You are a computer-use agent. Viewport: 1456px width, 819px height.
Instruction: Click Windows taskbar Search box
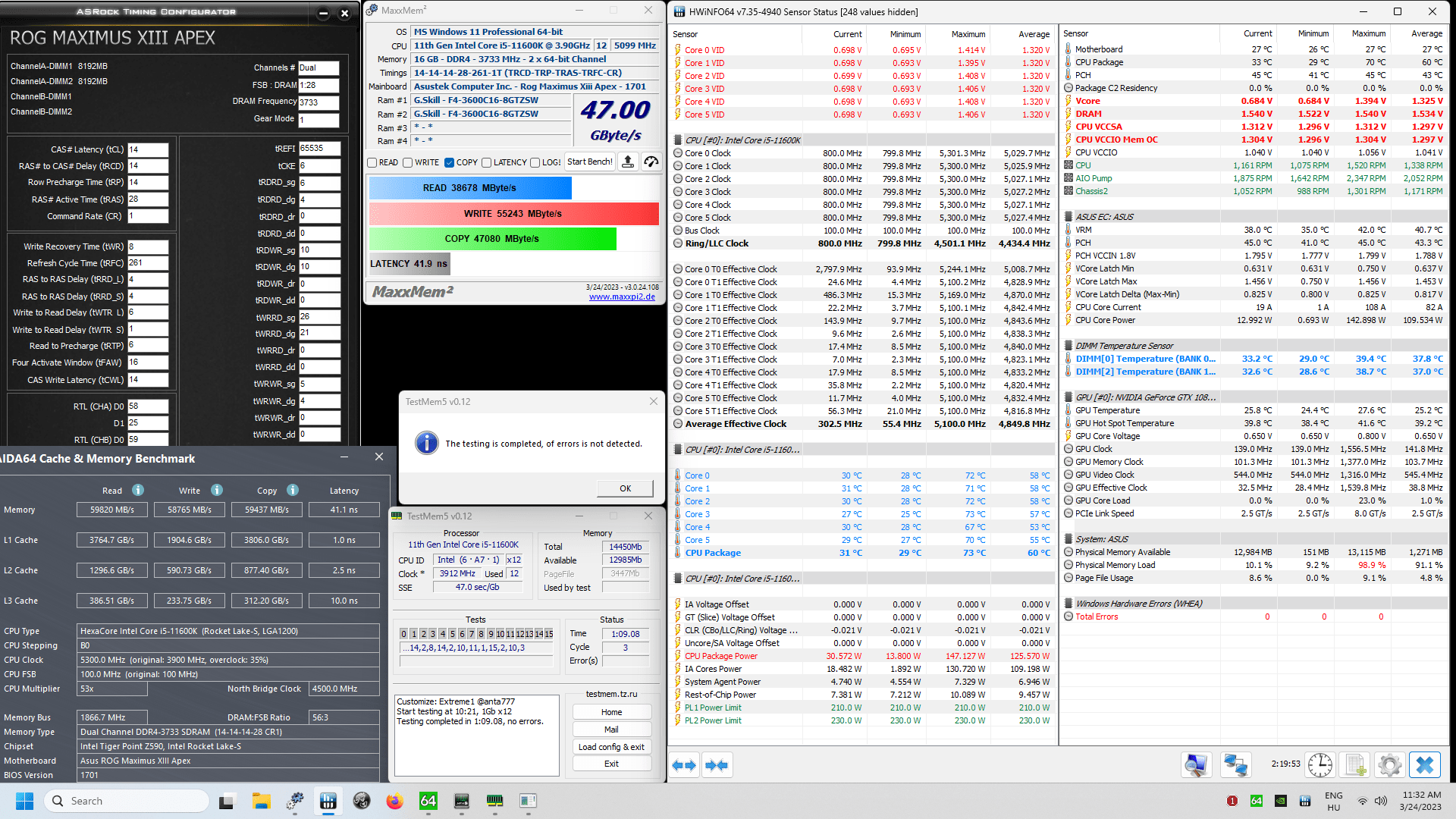click(127, 801)
